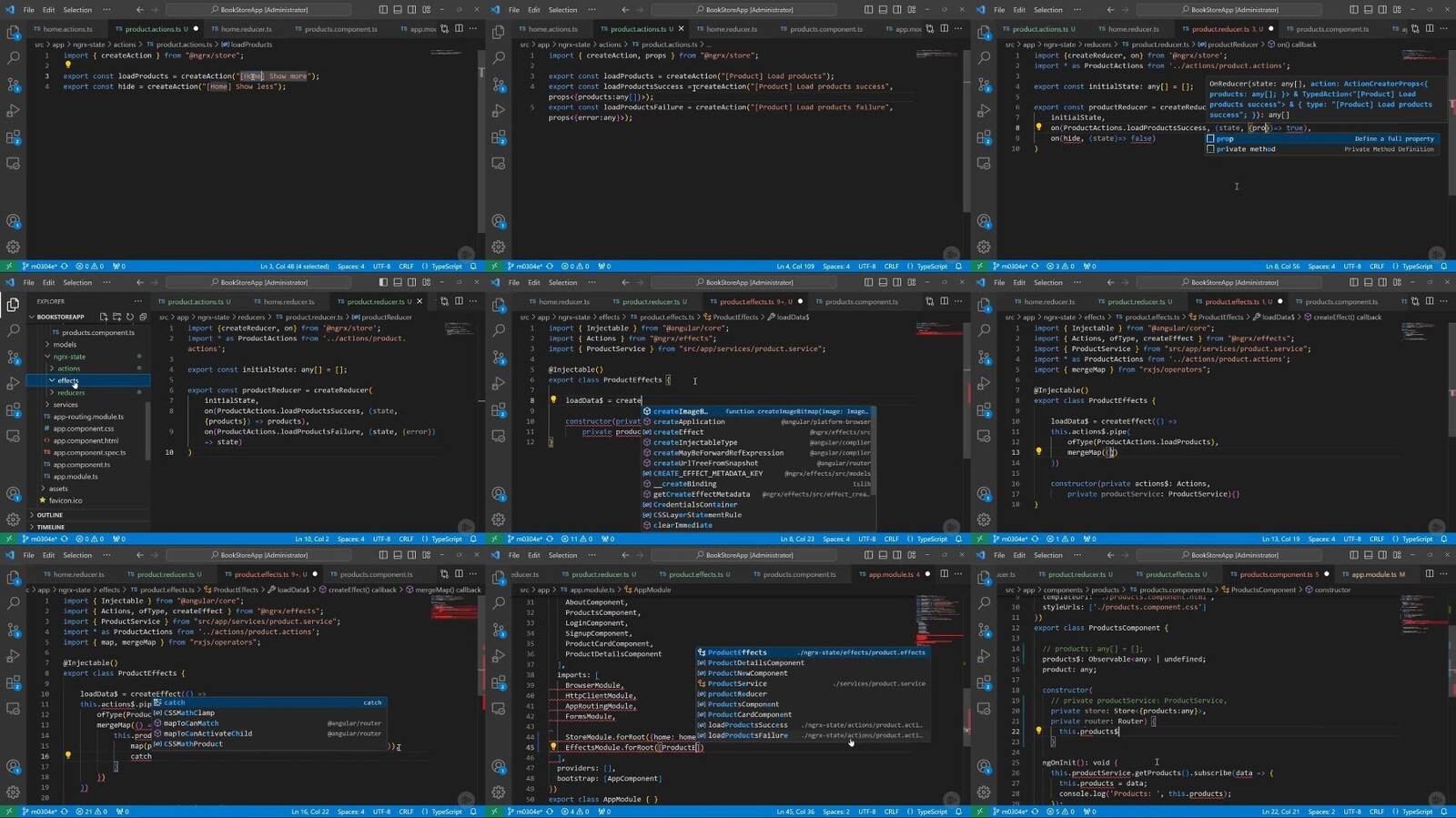The image size is (1456, 818).
Task: Click lightbulb beside the 'loadData$ = create' line
Action: tap(552, 399)
